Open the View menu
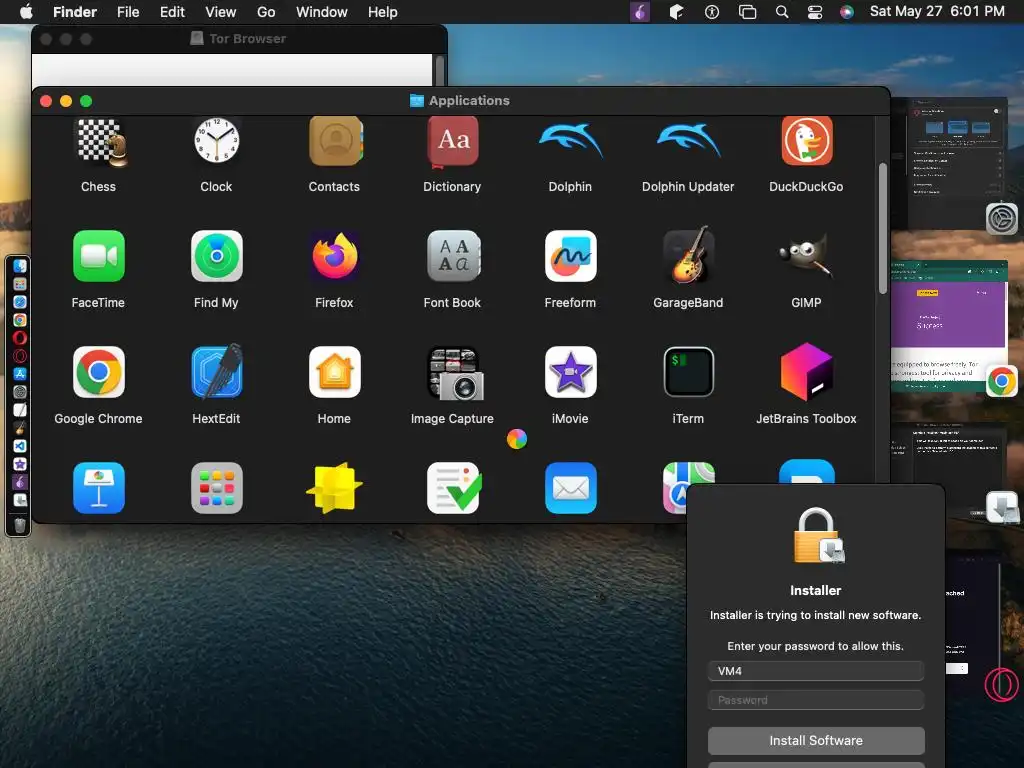 click(221, 12)
